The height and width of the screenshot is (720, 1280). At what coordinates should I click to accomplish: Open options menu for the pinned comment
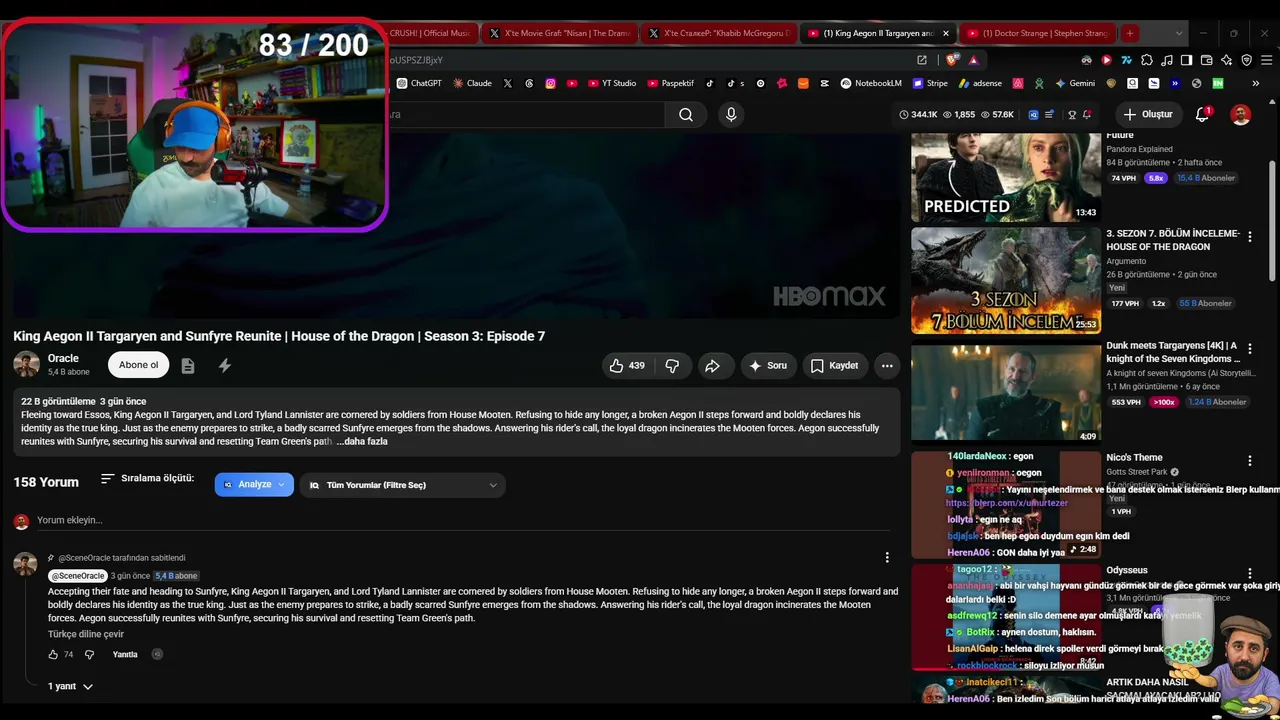click(887, 557)
